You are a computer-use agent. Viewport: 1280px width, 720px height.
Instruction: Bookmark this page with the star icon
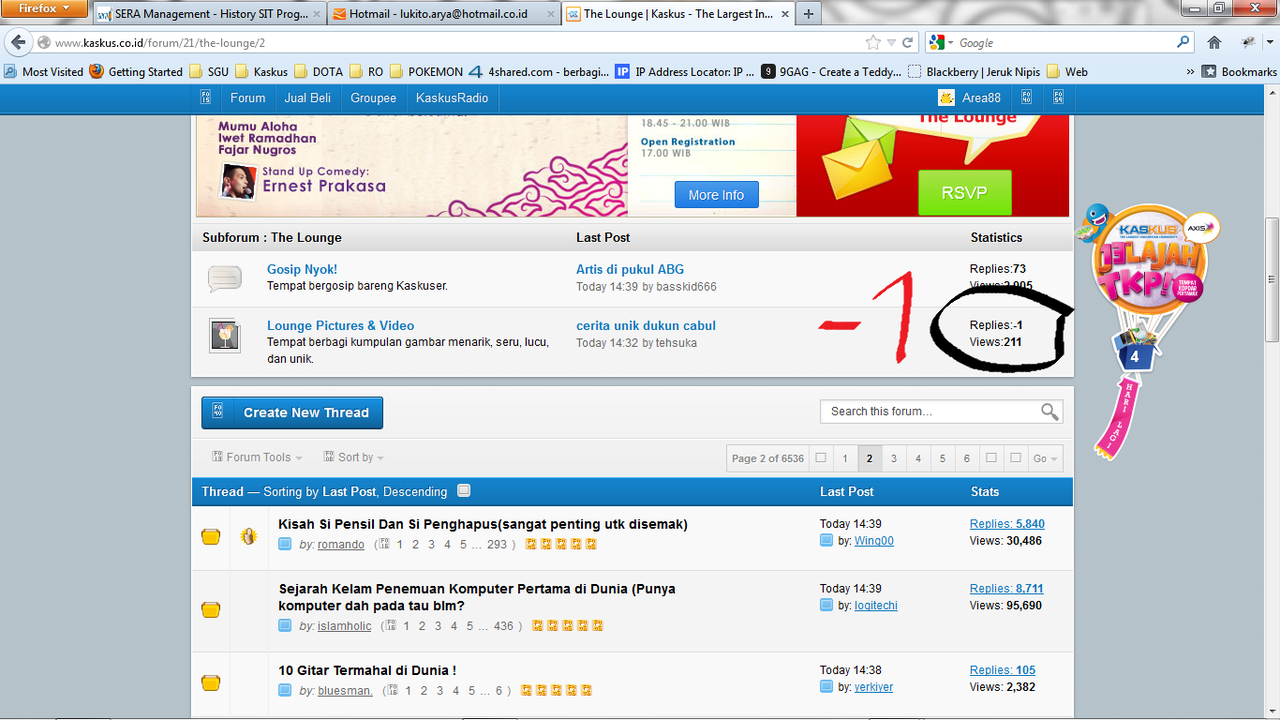pos(873,43)
